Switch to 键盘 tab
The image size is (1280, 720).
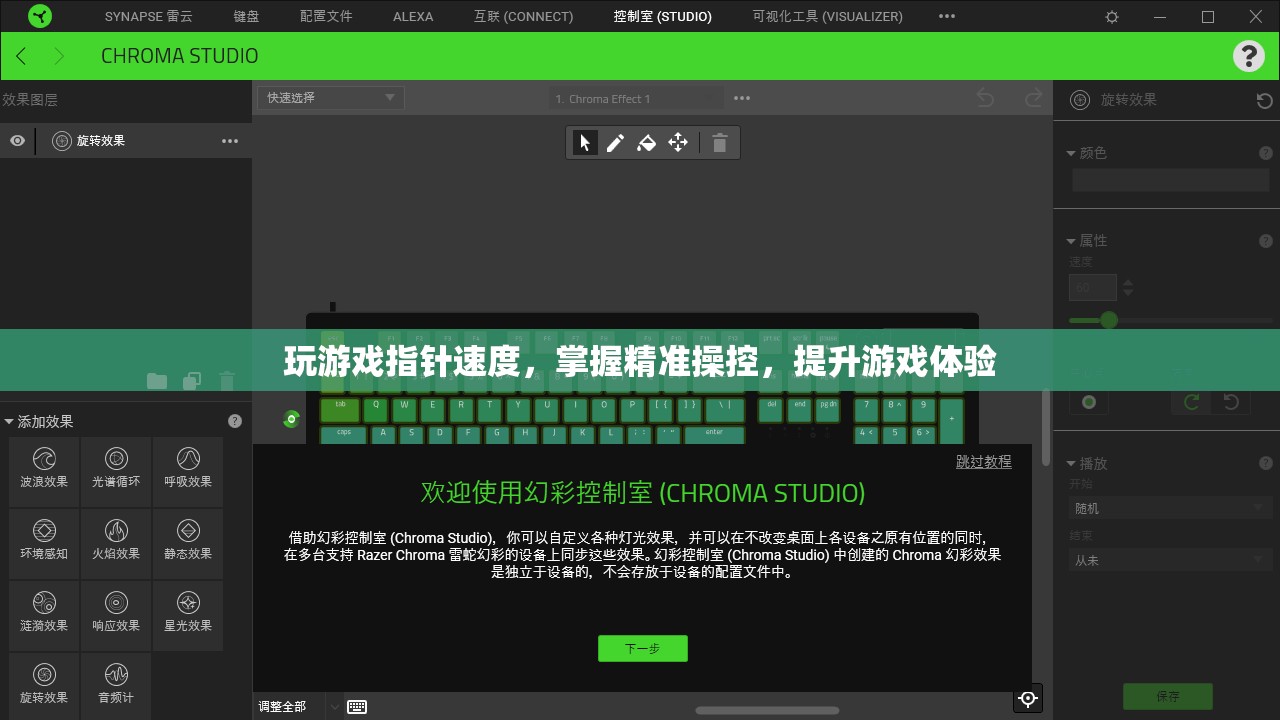[x=246, y=17]
